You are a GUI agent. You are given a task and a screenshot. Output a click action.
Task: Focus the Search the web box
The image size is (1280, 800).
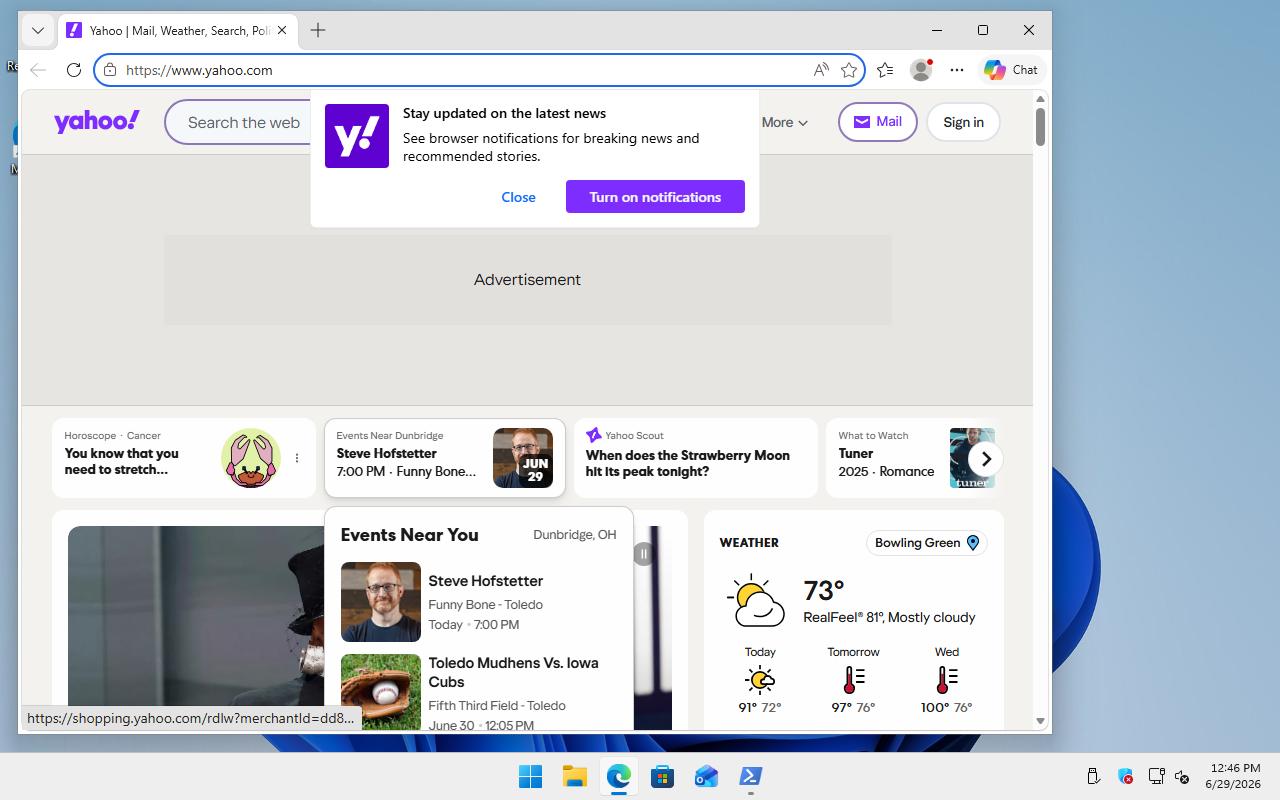(243, 122)
